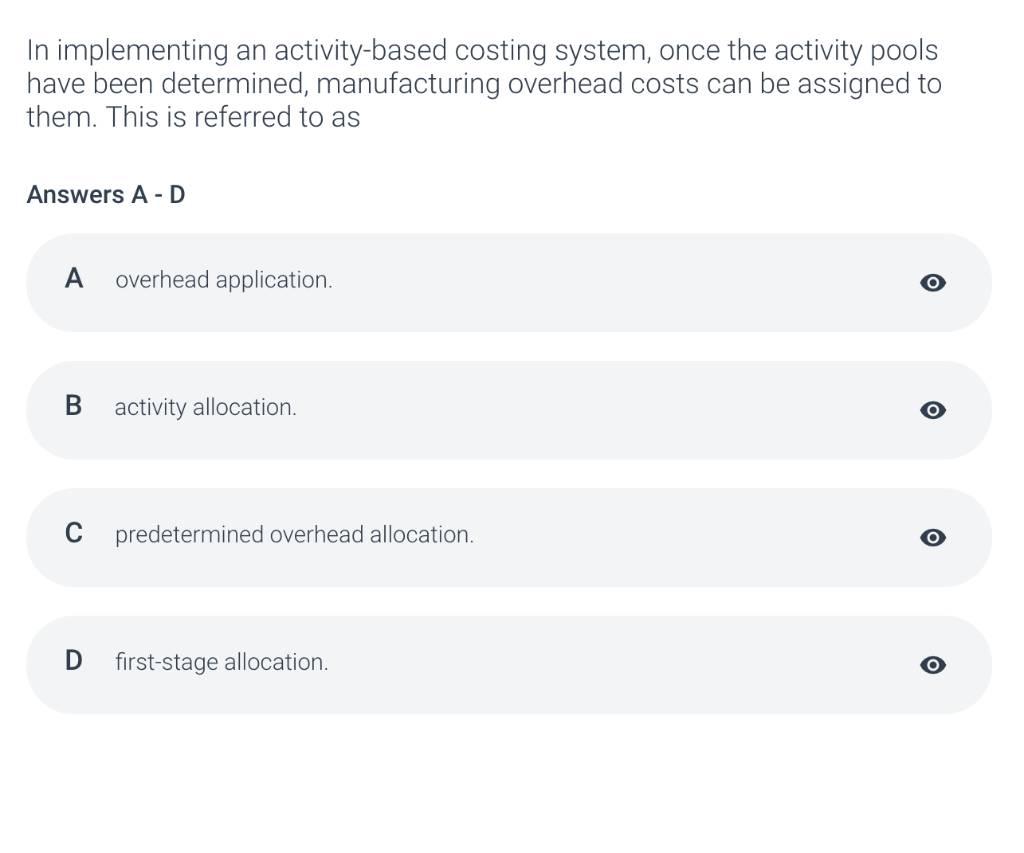This screenshot has height=853, width=1024.
Task: Reveal answer C 'predetermined overhead allocation'
Action: (932, 538)
